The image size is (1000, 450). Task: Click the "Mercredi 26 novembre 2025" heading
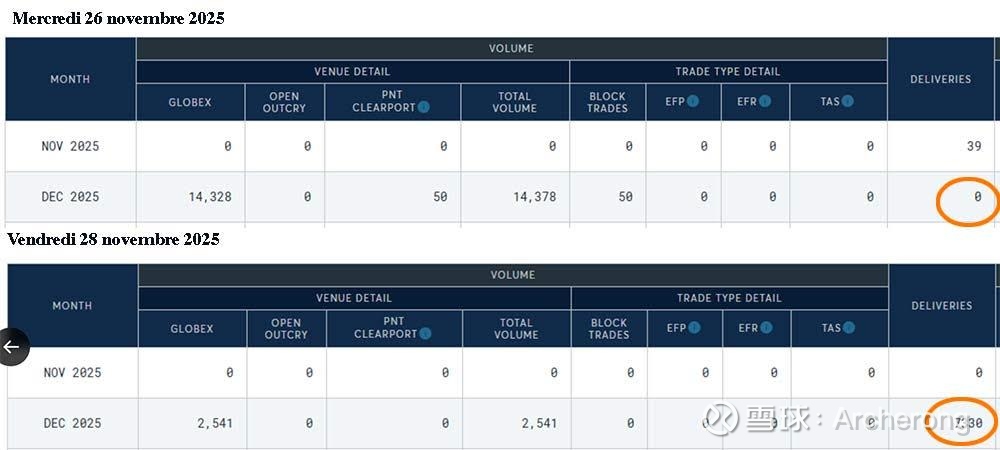118,18
